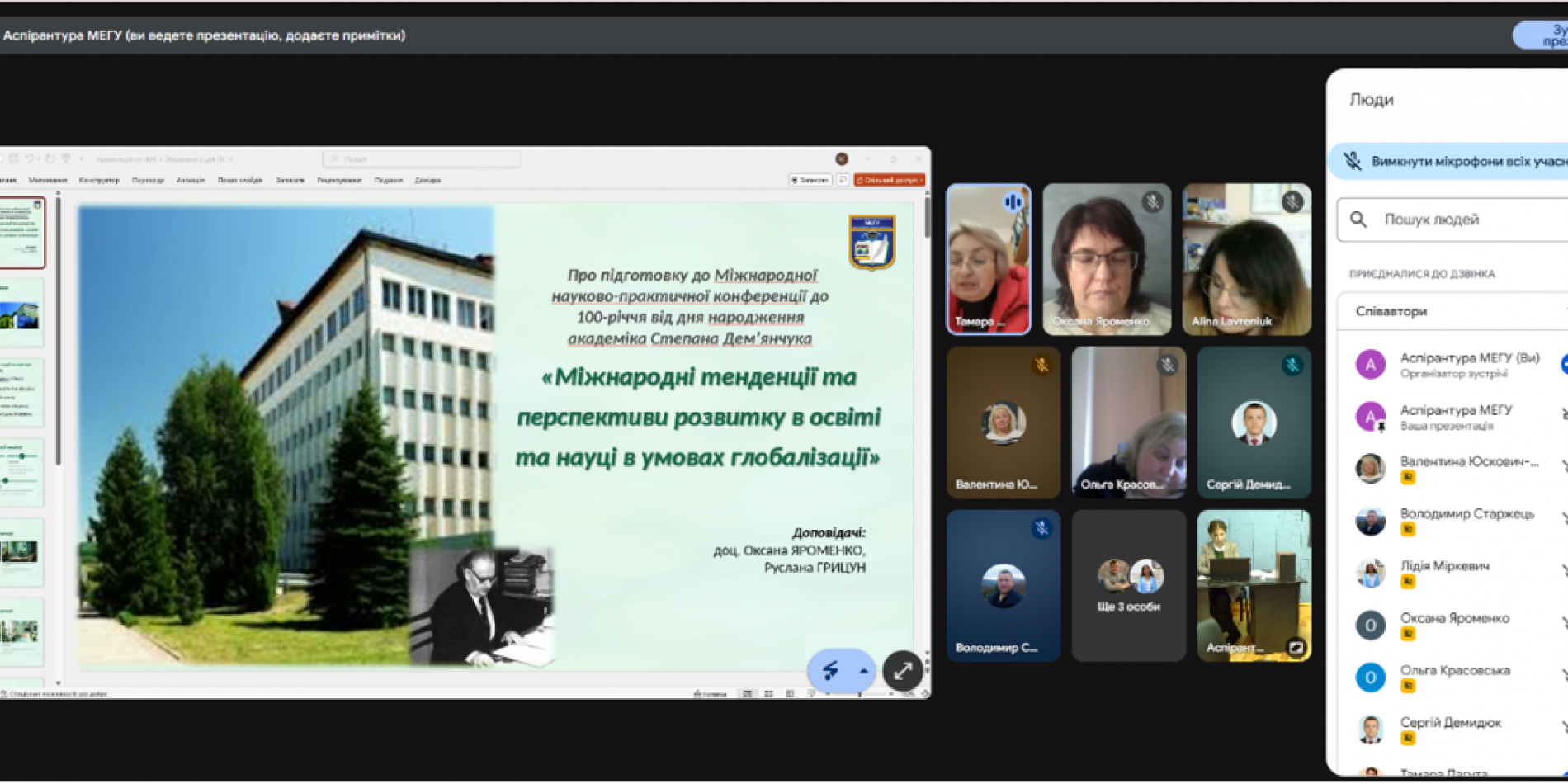Open the 'Ще 3 особи' participants tile
This screenshot has height=784, width=1568.
(1128, 586)
